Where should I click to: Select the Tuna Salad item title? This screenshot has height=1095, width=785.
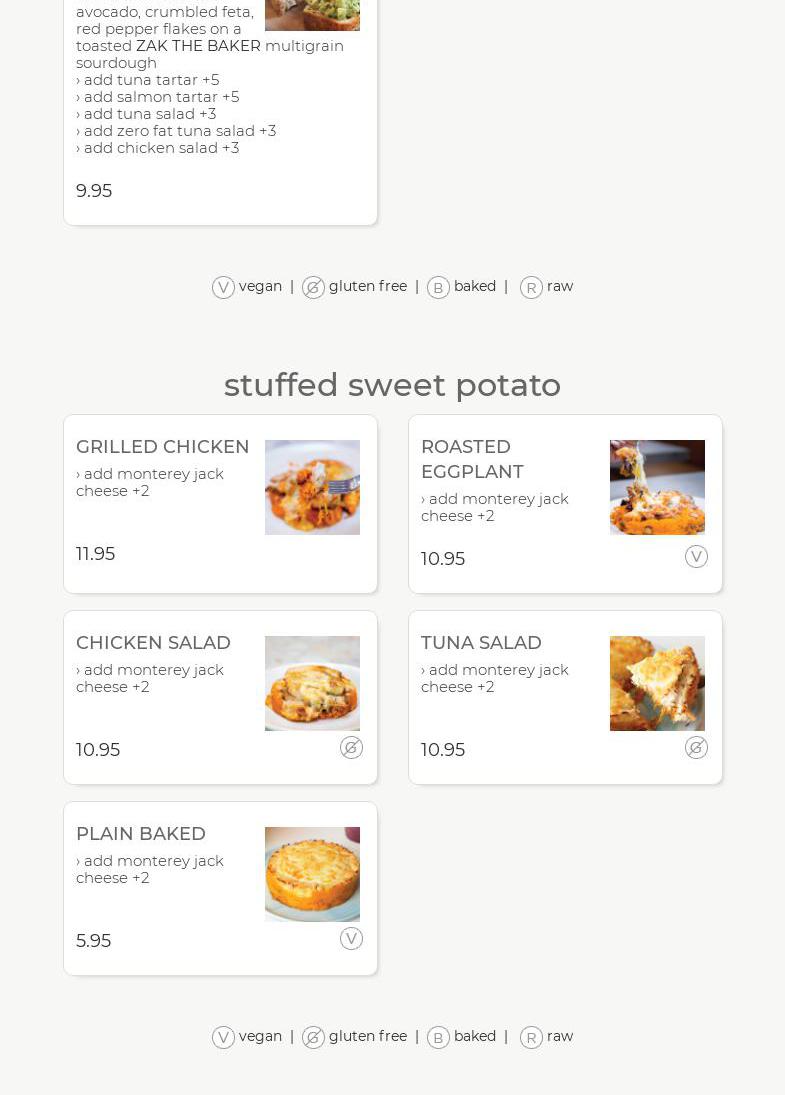click(x=481, y=643)
